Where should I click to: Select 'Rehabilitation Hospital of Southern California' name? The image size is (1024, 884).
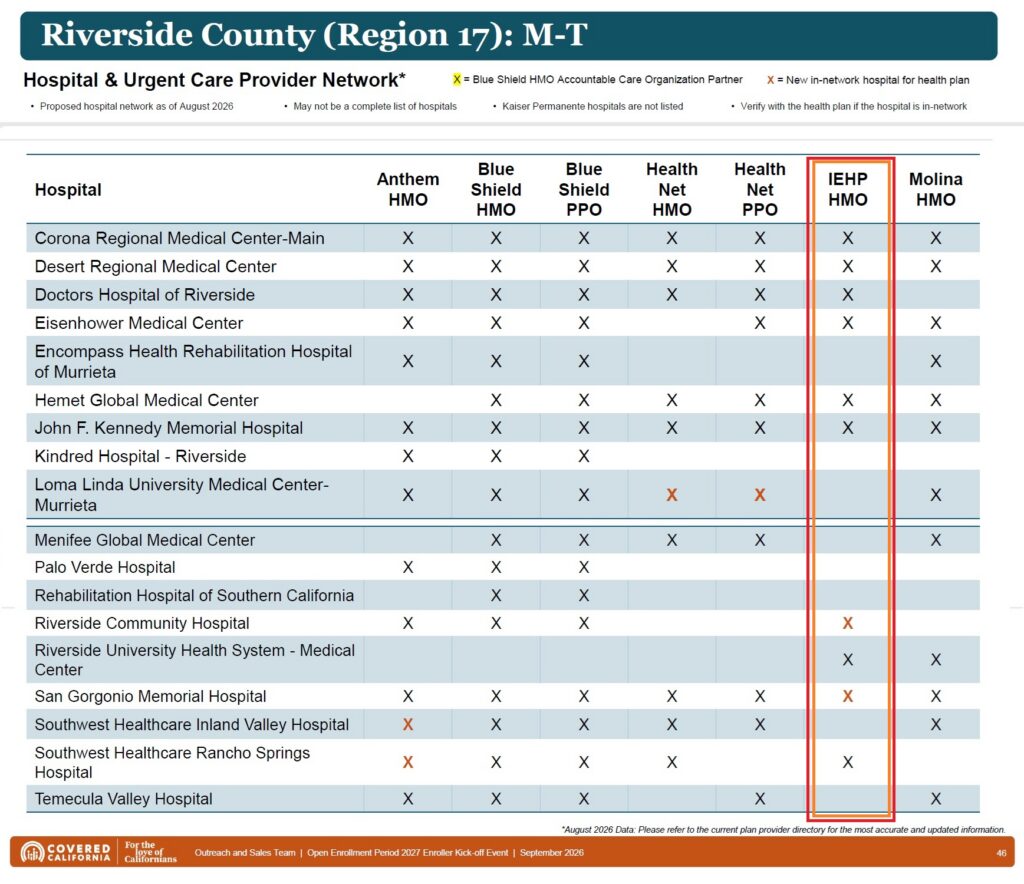coord(194,595)
